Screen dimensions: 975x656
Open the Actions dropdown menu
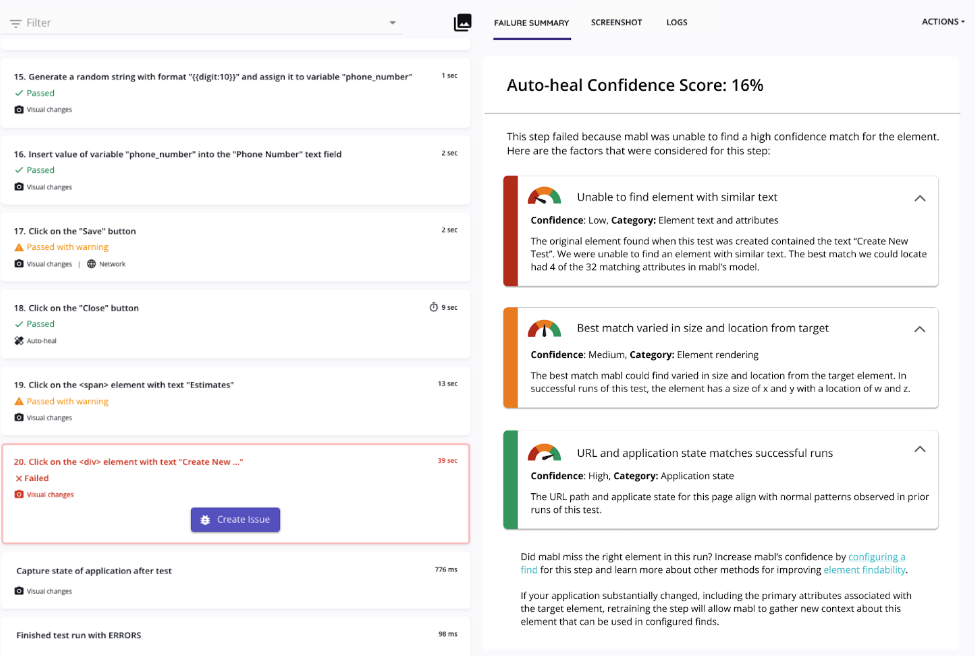(x=943, y=22)
